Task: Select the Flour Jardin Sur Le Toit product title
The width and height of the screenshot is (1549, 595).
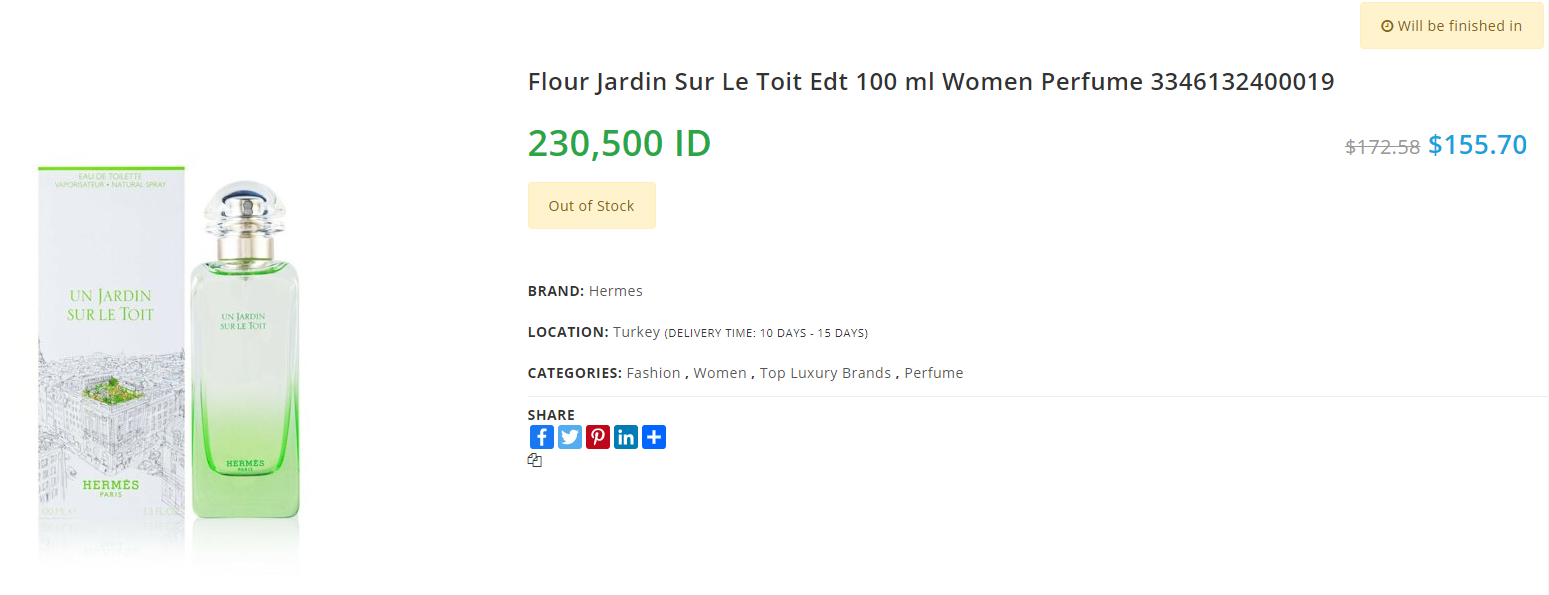Action: click(x=931, y=81)
